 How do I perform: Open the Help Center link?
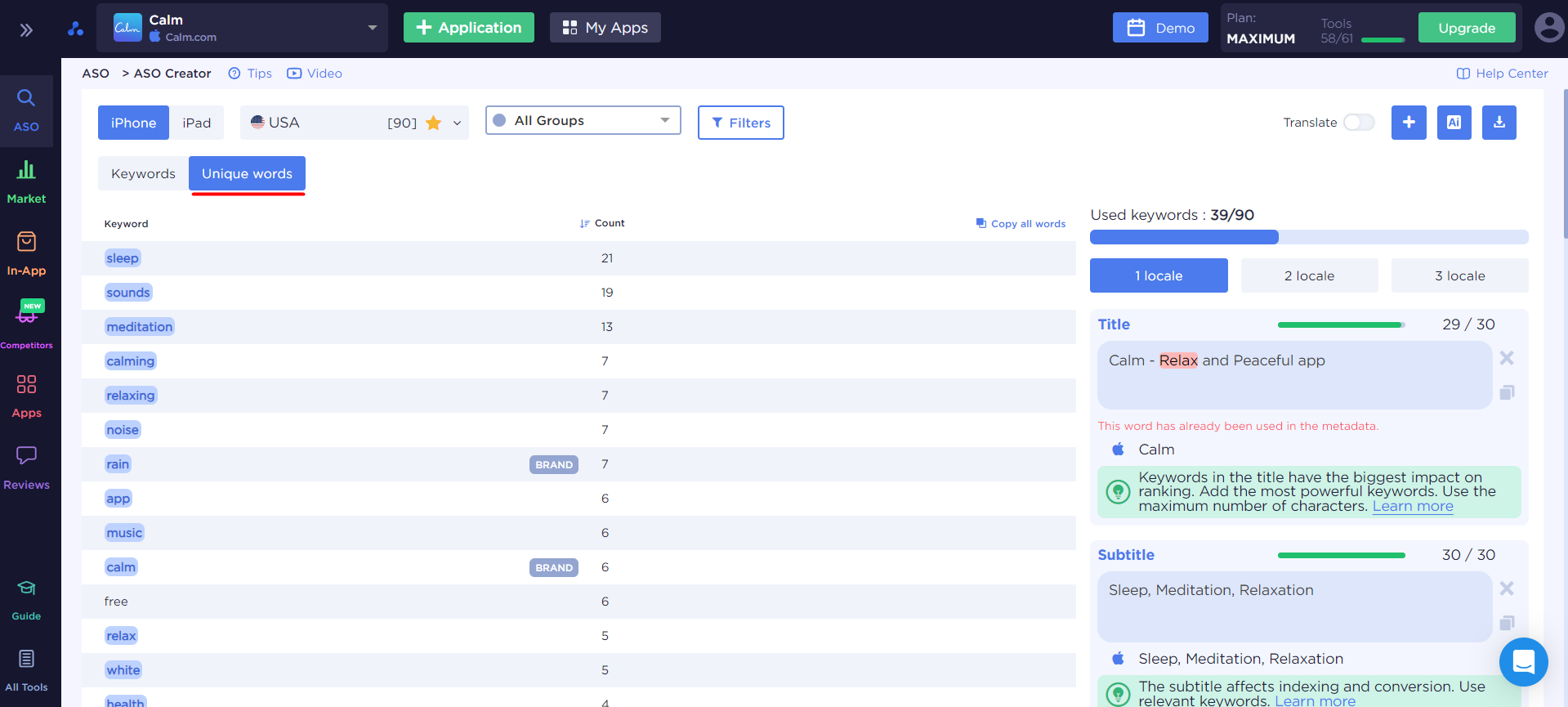[x=1503, y=74]
